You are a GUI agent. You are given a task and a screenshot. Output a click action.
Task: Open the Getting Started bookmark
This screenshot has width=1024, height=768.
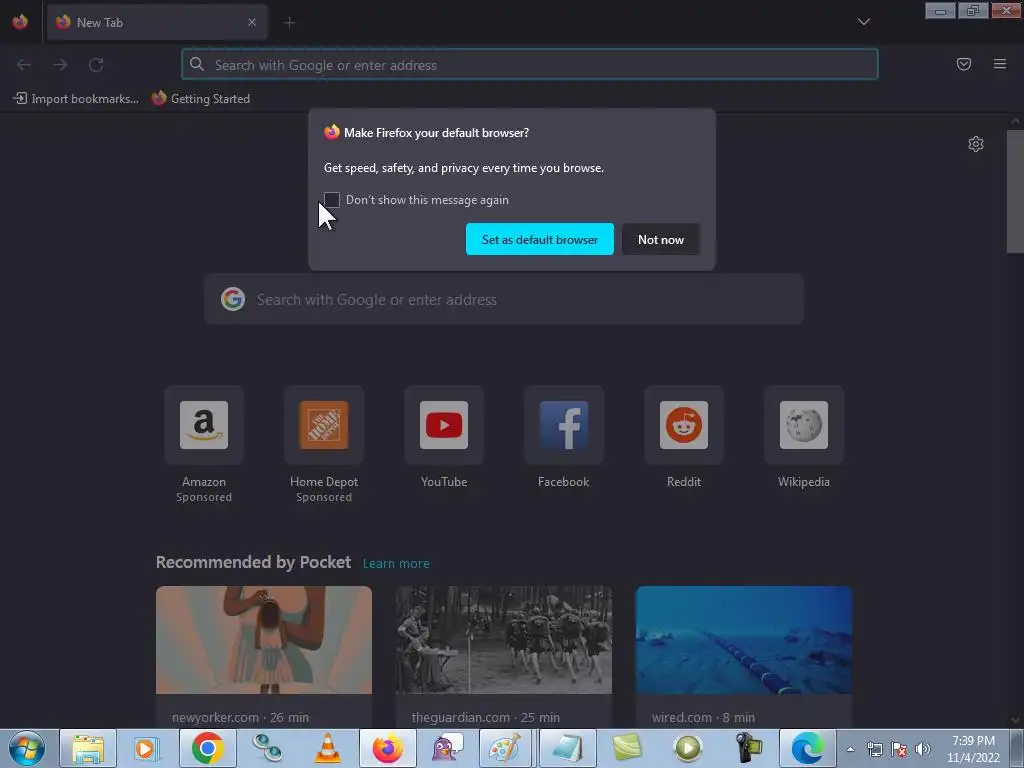[201, 99]
